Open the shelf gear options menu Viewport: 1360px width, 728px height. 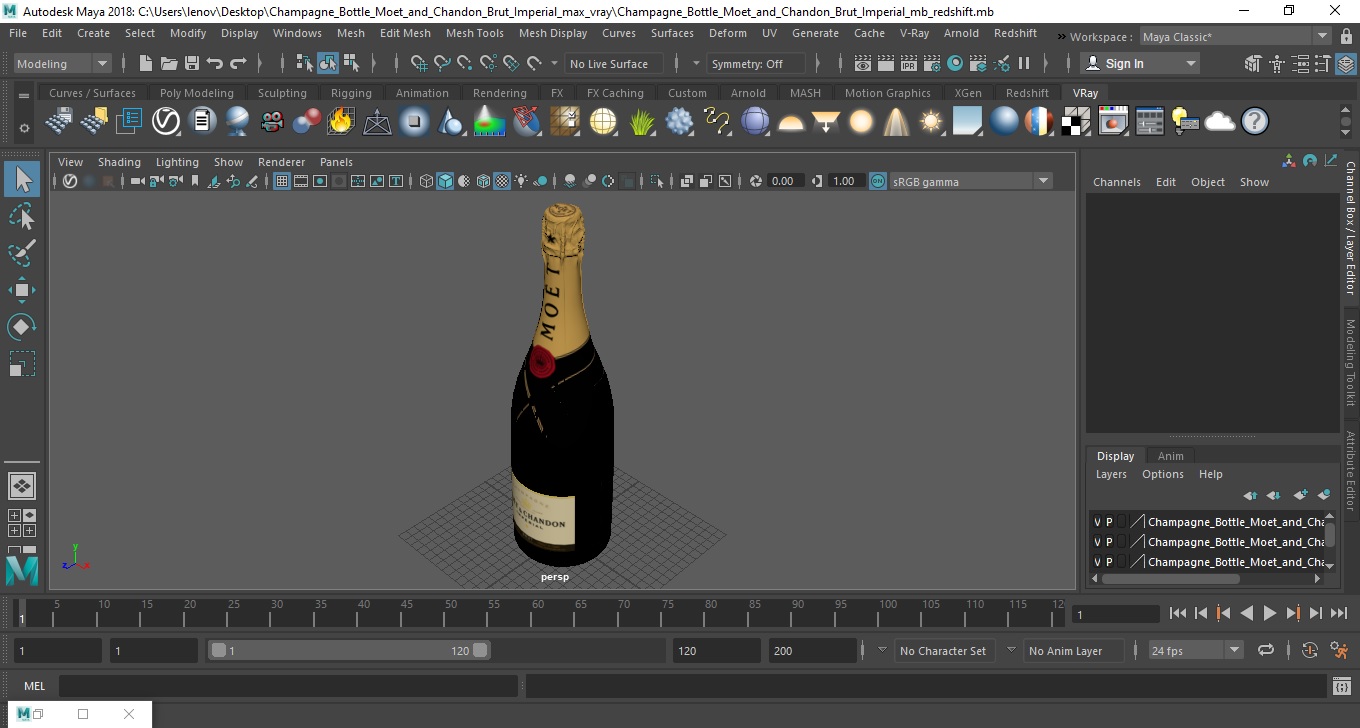click(x=24, y=128)
